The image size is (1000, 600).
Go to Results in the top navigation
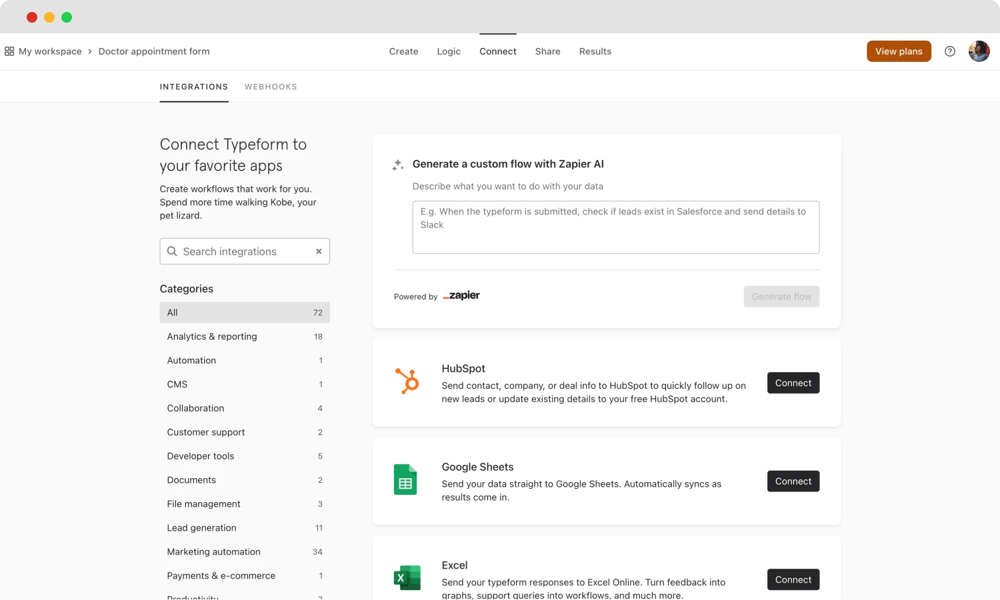click(x=595, y=51)
